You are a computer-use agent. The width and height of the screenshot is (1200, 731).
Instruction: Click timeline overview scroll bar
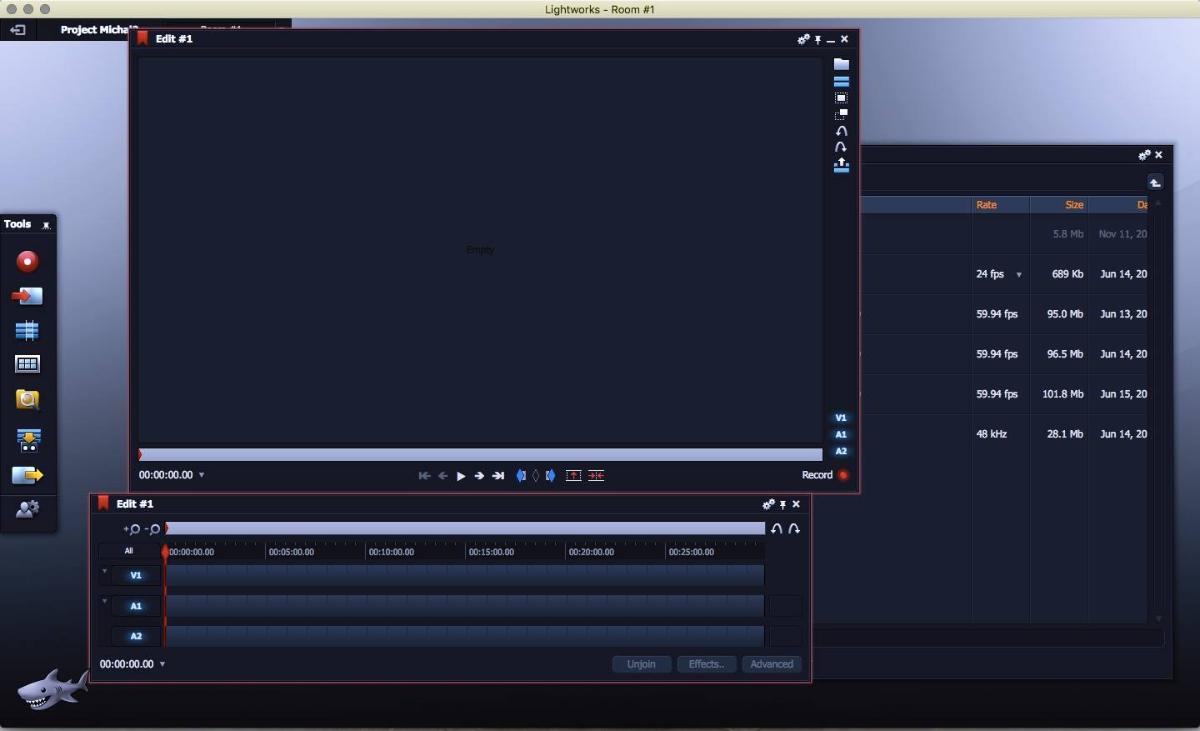pyautogui.click(x=465, y=528)
